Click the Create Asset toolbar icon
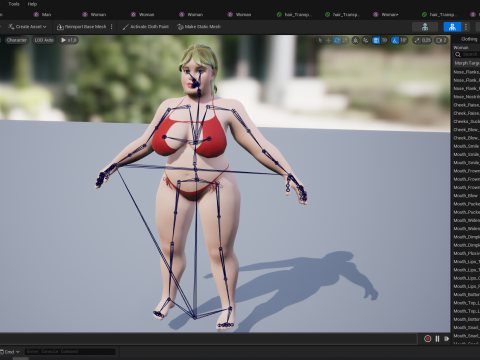This screenshot has width=480, height=360. [x=11, y=27]
